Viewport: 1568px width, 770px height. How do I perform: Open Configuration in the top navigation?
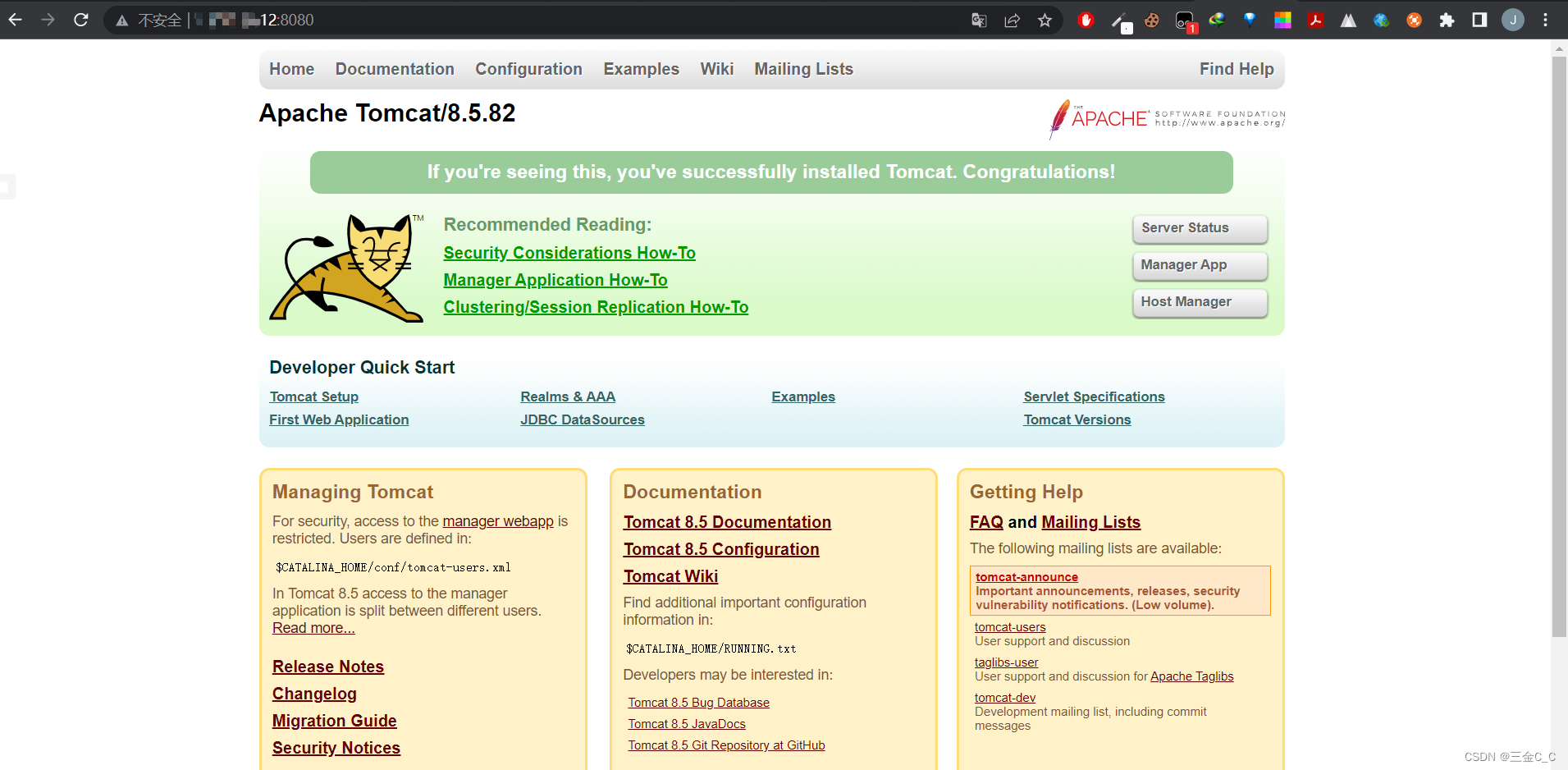point(528,69)
